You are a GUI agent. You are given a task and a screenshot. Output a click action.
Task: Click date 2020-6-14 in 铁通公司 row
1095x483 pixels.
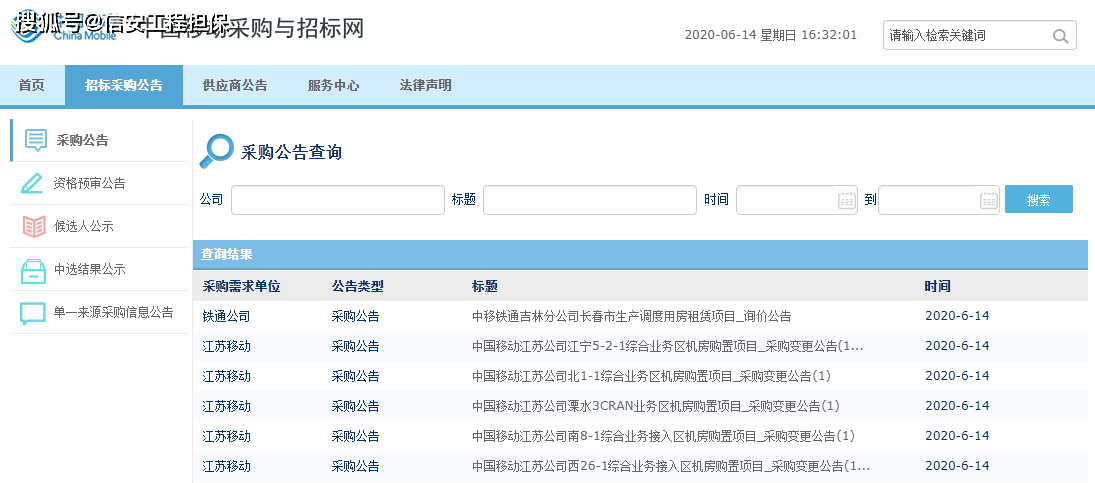pyautogui.click(x=957, y=316)
